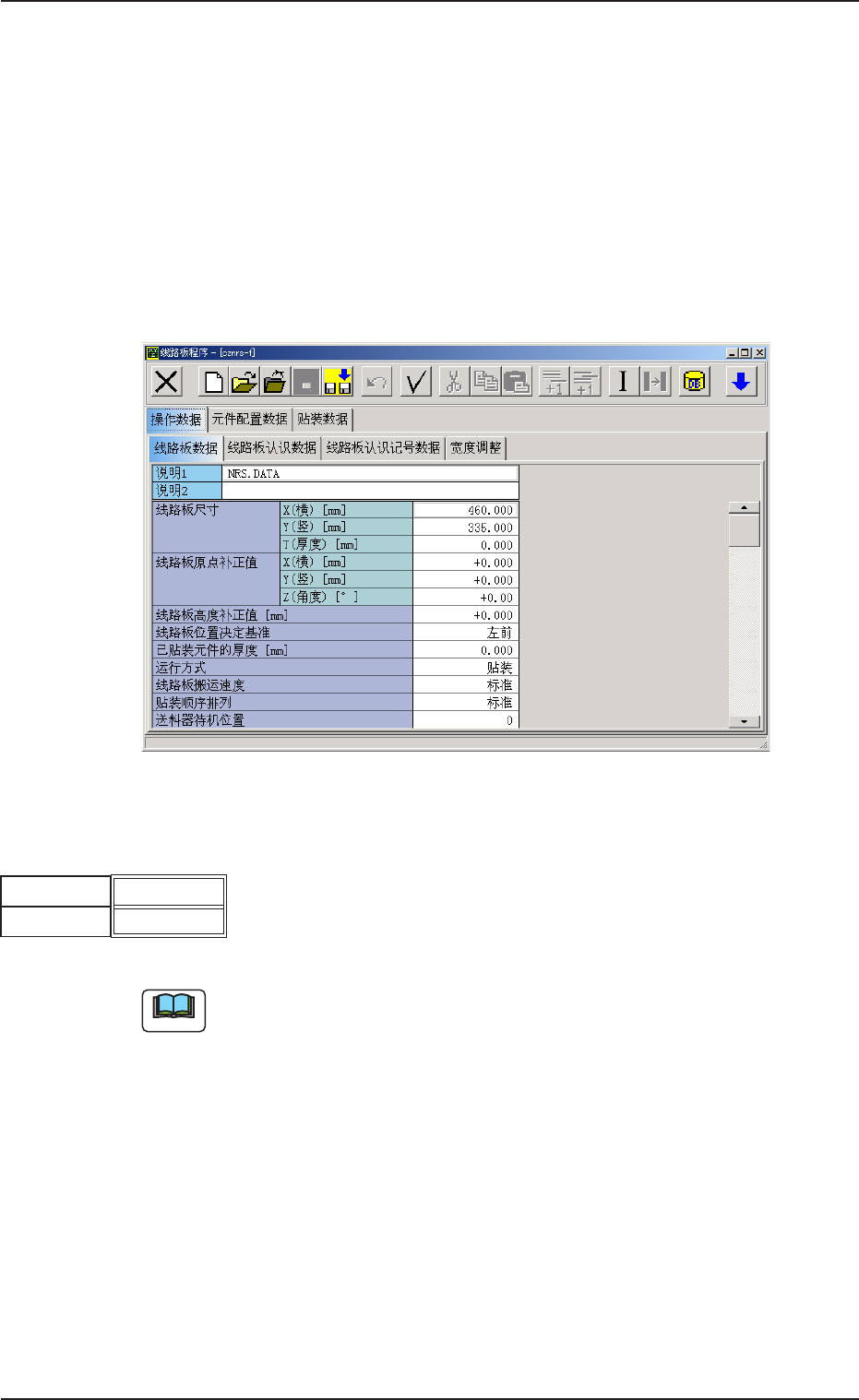
Task: Click the dark folder icon with up arrow
Action: [275, 382]
